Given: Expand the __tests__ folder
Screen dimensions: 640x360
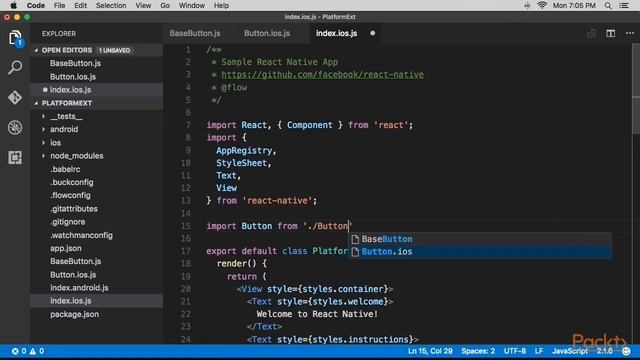Looking at the screenshot, I should 43,116.
